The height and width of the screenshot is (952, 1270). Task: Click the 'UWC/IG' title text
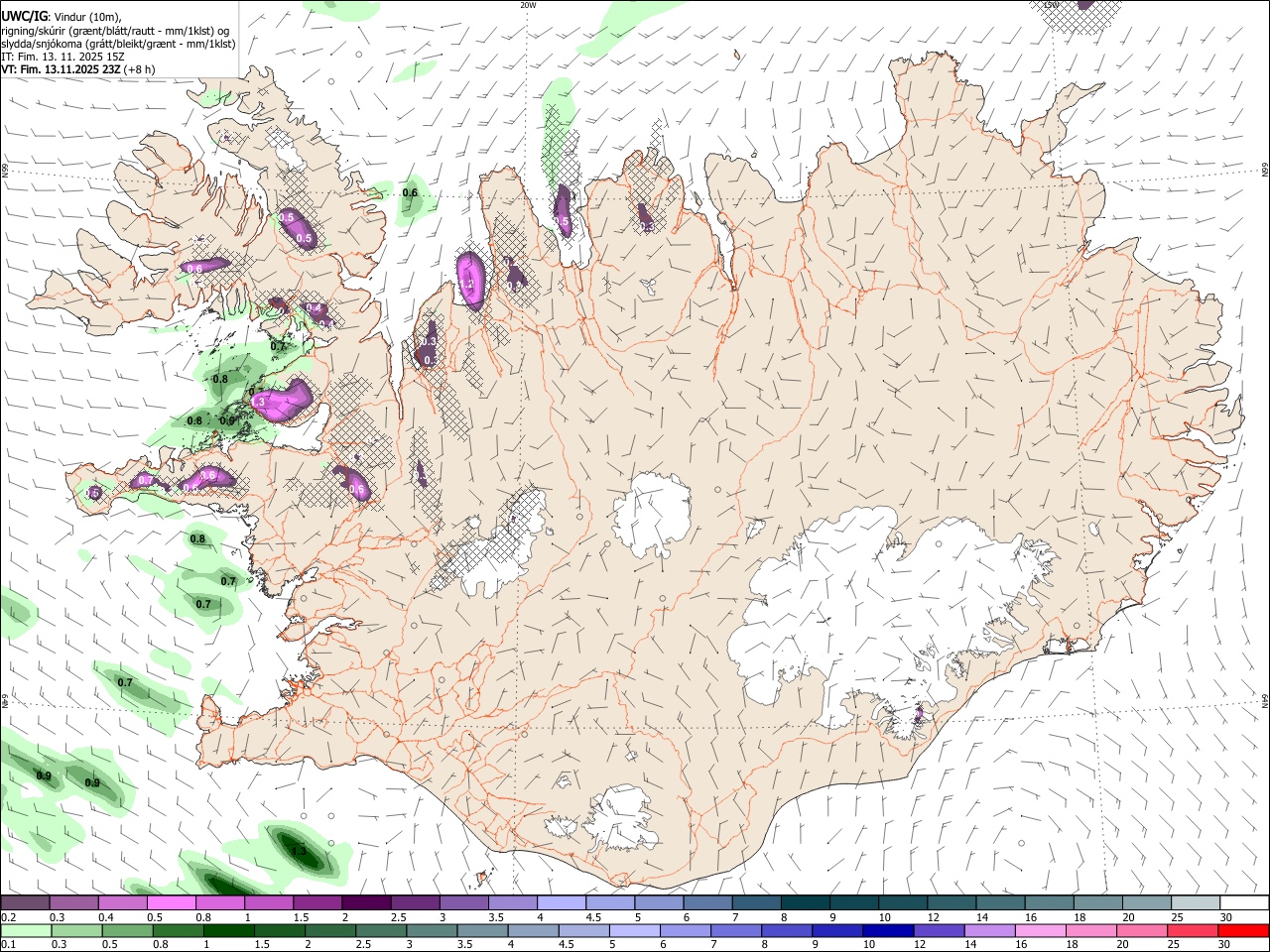[24, 17]
